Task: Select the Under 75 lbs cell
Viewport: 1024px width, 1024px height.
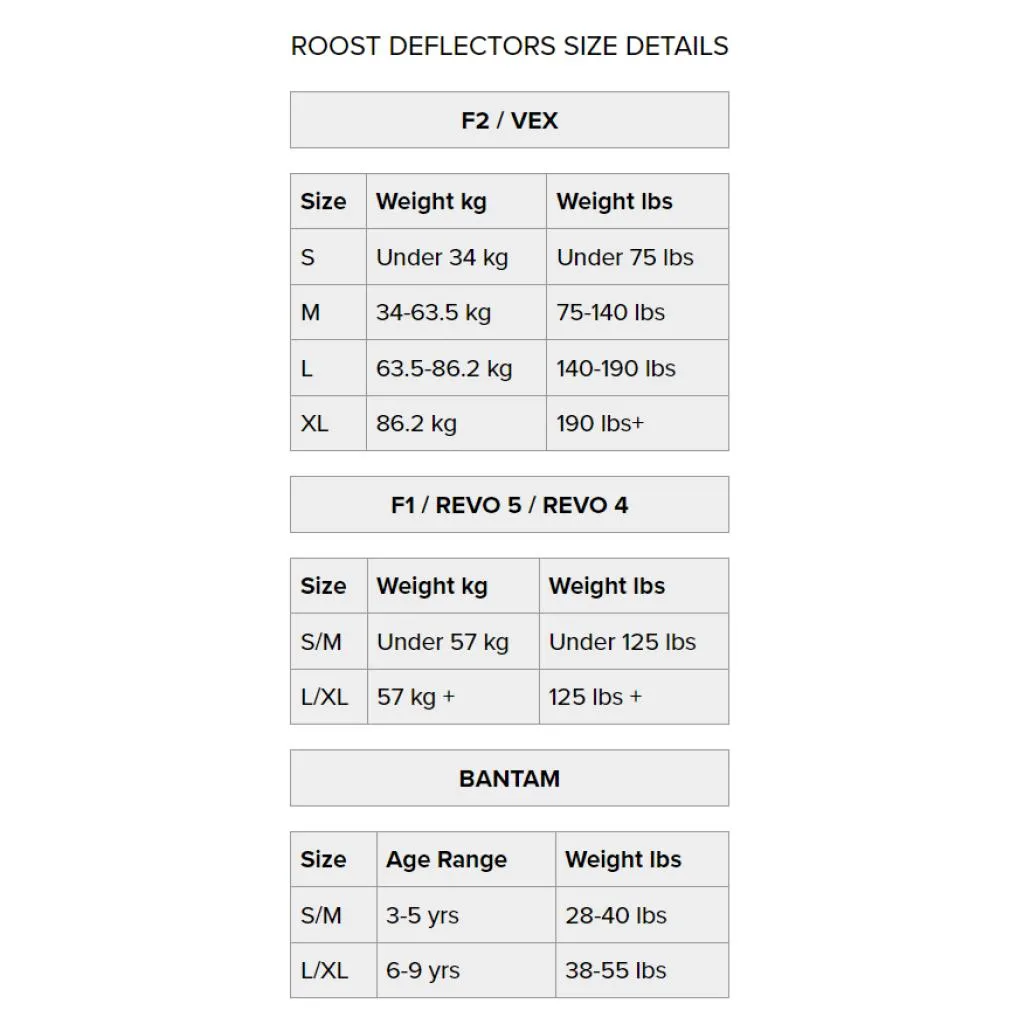Action: click(x=637, y=257)
